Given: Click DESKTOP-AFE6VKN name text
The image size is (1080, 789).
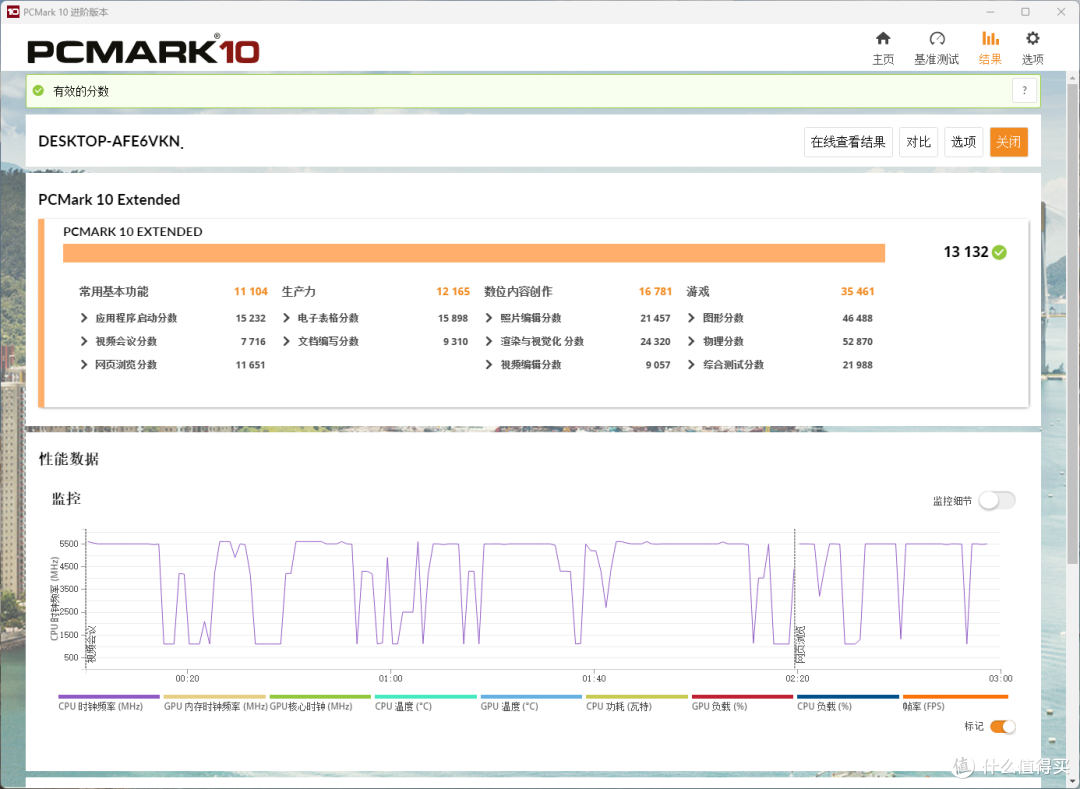Looking at the screenshot, I should [110, 141].
